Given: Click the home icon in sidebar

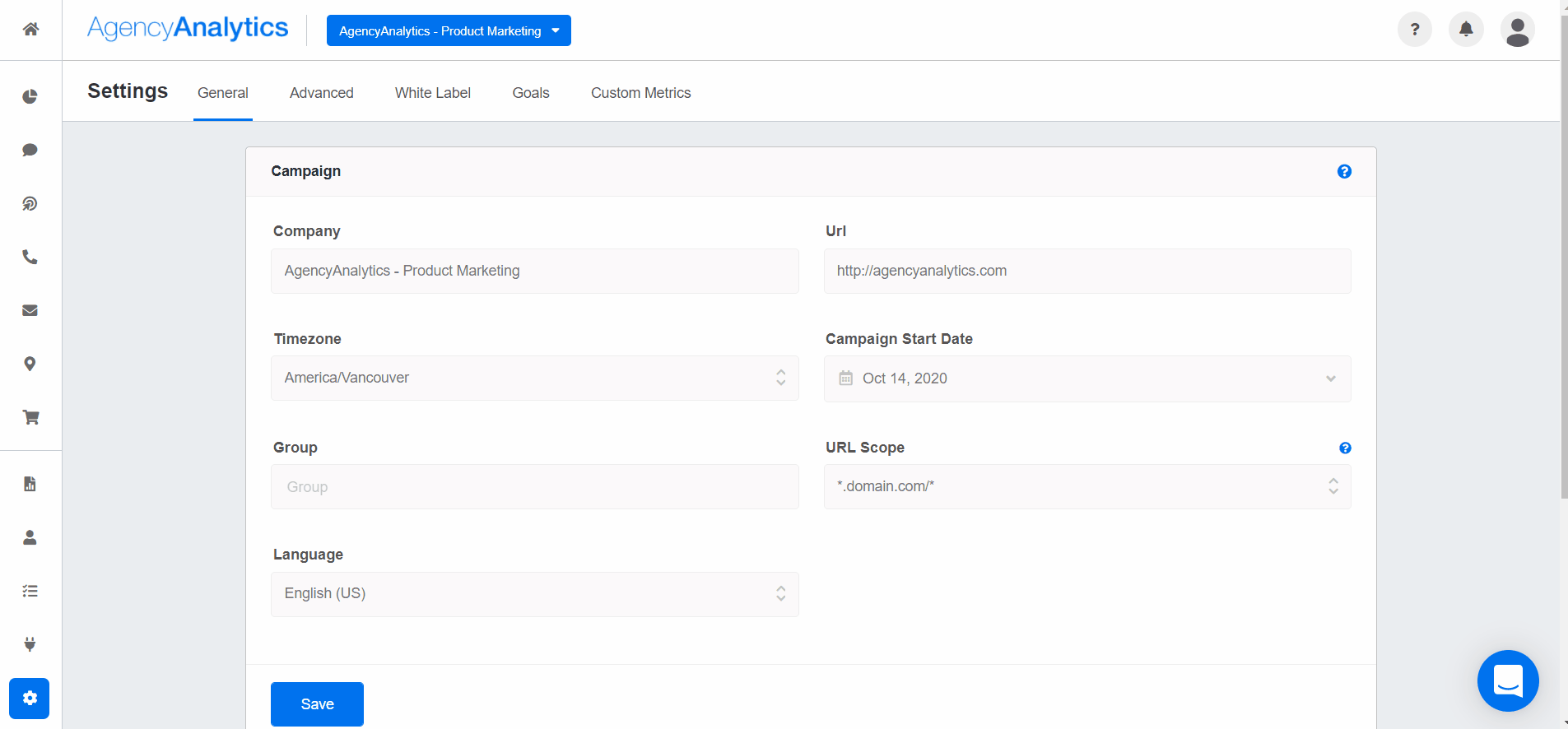Looking at the screenshot, I should (x=30, y=30).
